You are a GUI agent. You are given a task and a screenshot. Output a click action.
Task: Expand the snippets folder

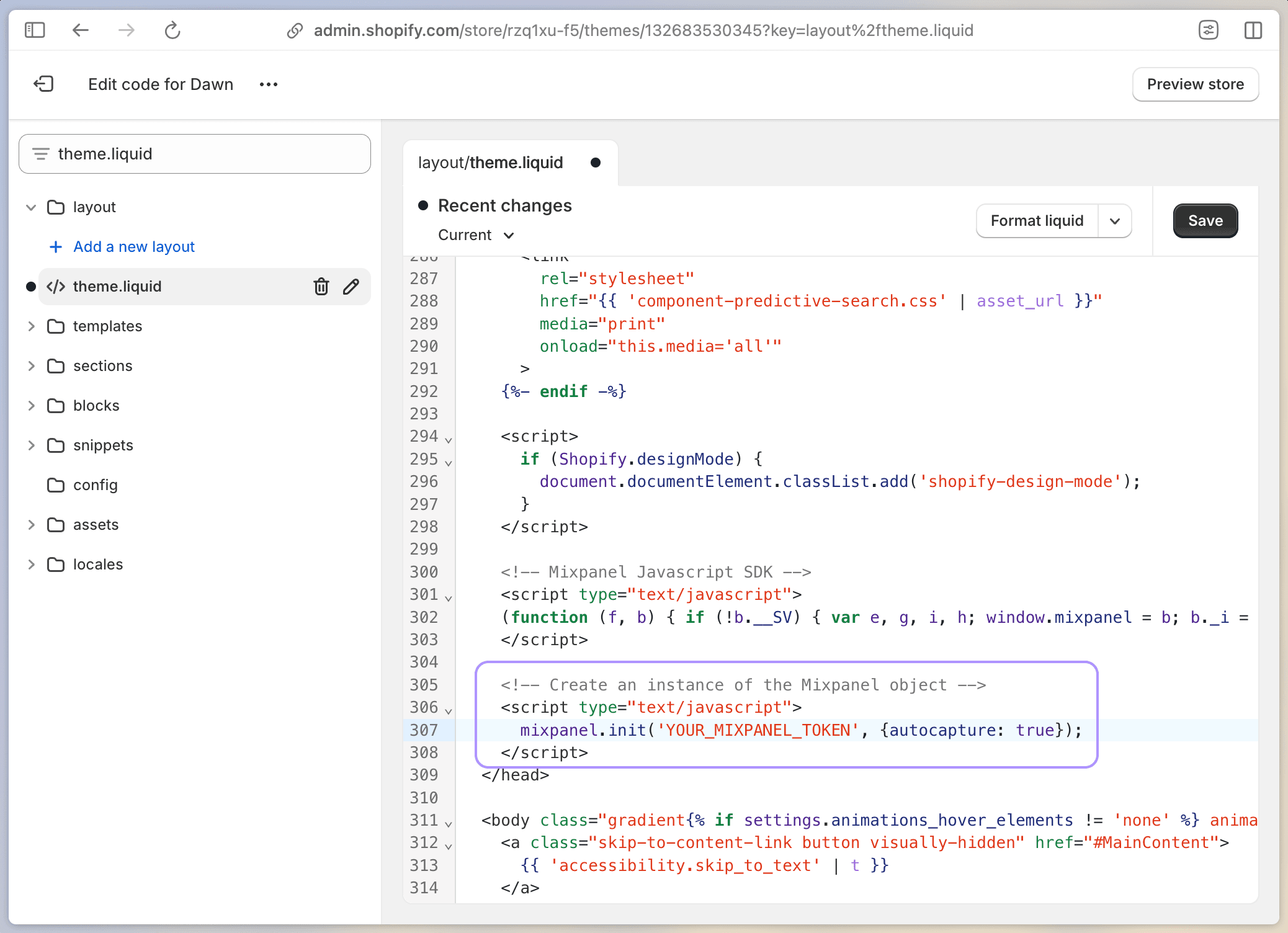(31, 445)
